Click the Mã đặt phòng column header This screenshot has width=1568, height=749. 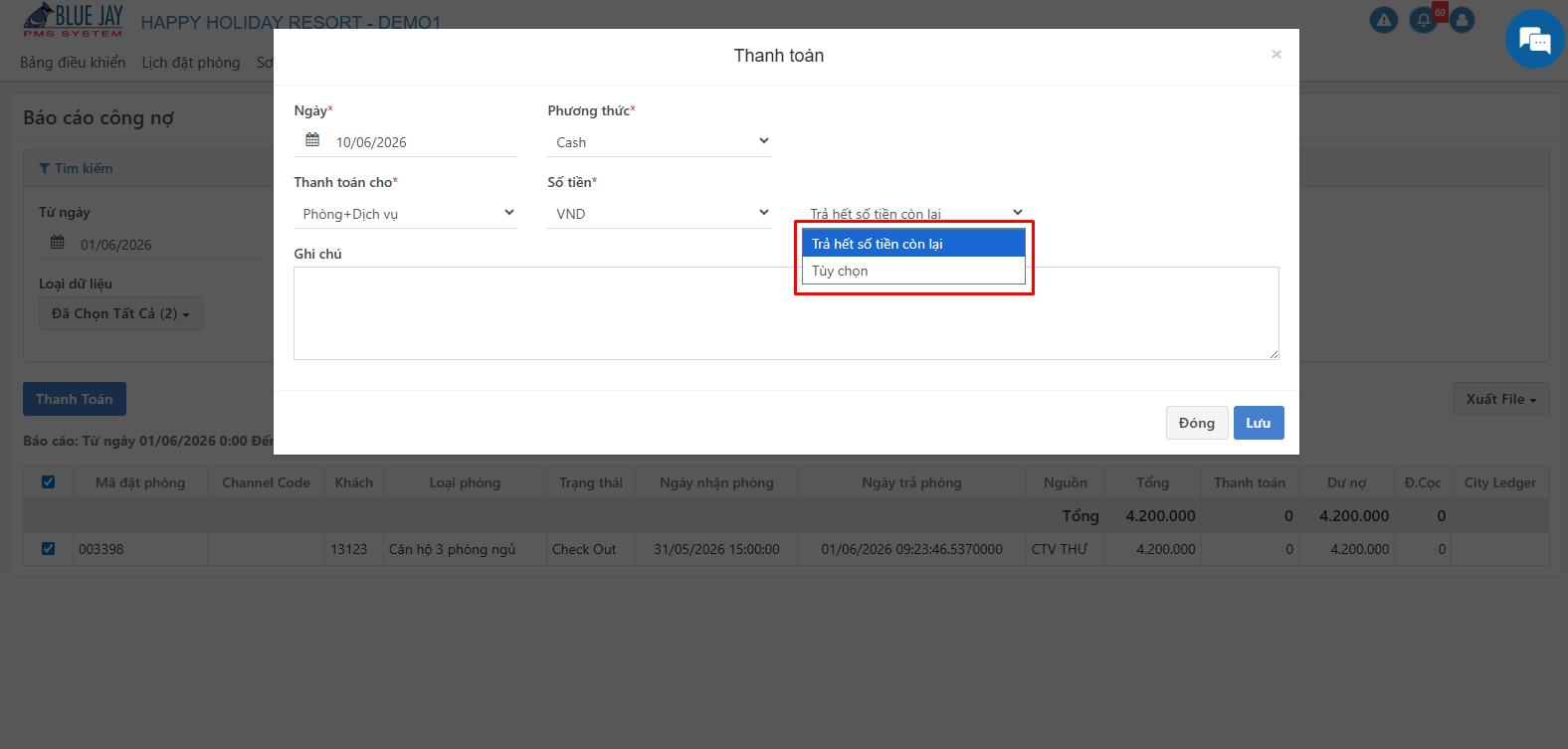click(140, 482)
